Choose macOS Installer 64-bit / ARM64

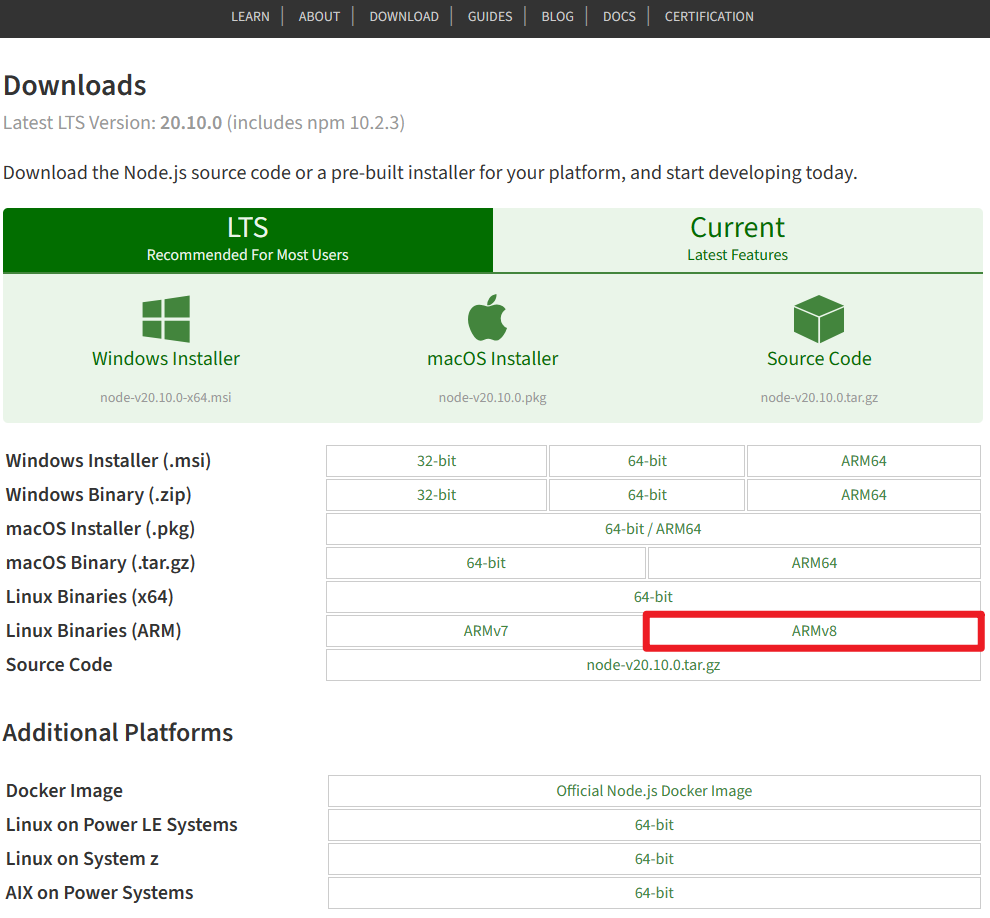(653, 529)
